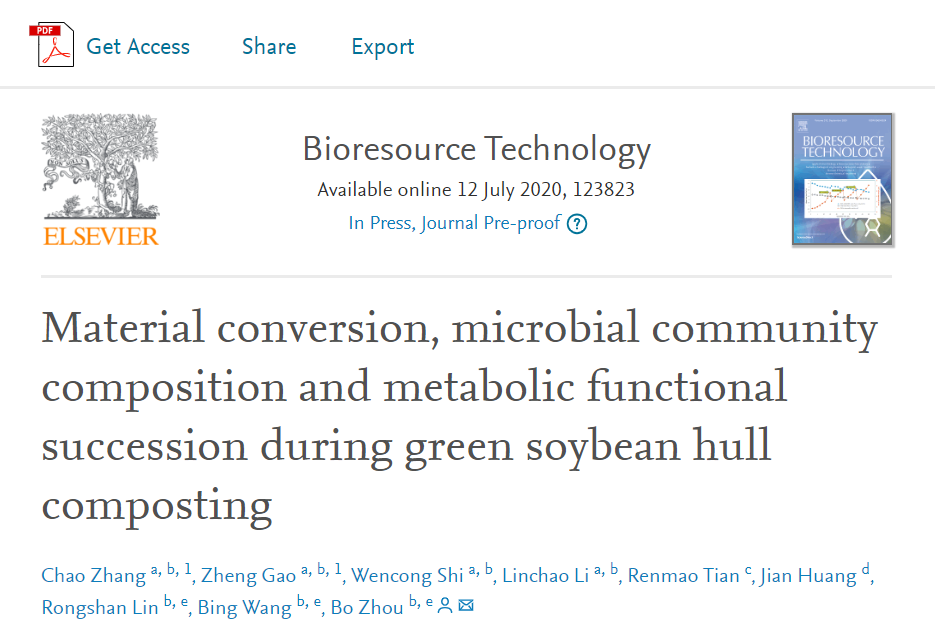Open the Share menu
The width and height of the screenshot is (935, 626).
coord(269,47)
